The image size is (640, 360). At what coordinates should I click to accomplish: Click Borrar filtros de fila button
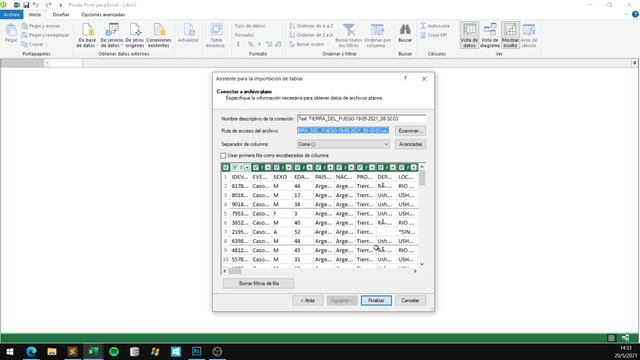[259, 283]
